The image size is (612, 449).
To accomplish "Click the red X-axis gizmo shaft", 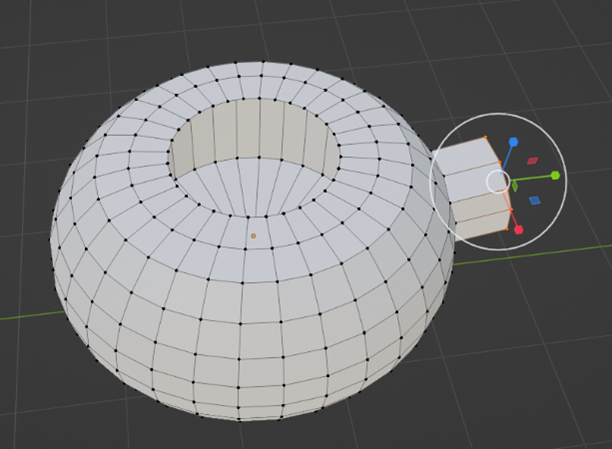I will point(511,211).
